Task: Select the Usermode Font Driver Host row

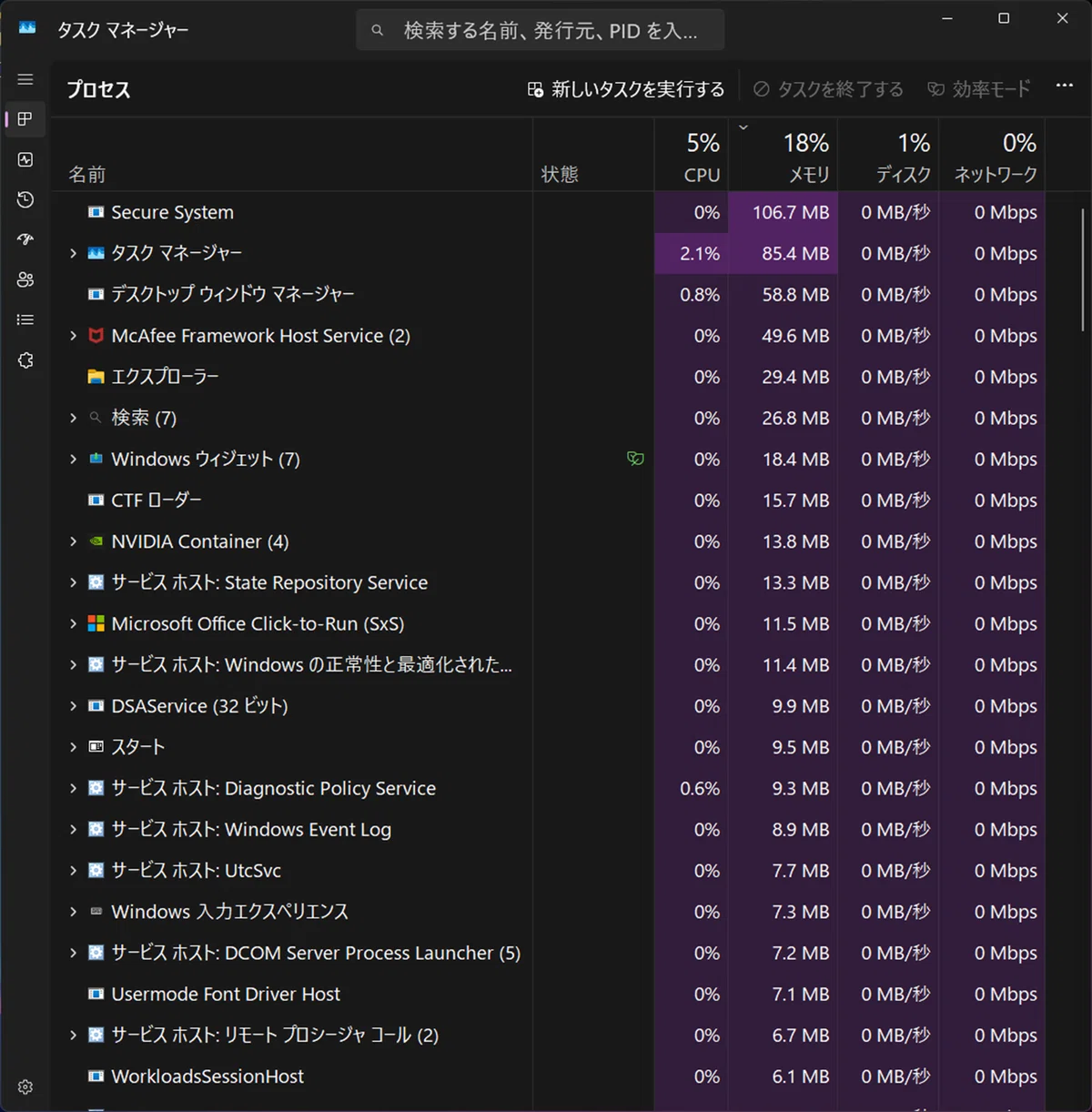Action: pyautogui.click(x=548, y=995)
